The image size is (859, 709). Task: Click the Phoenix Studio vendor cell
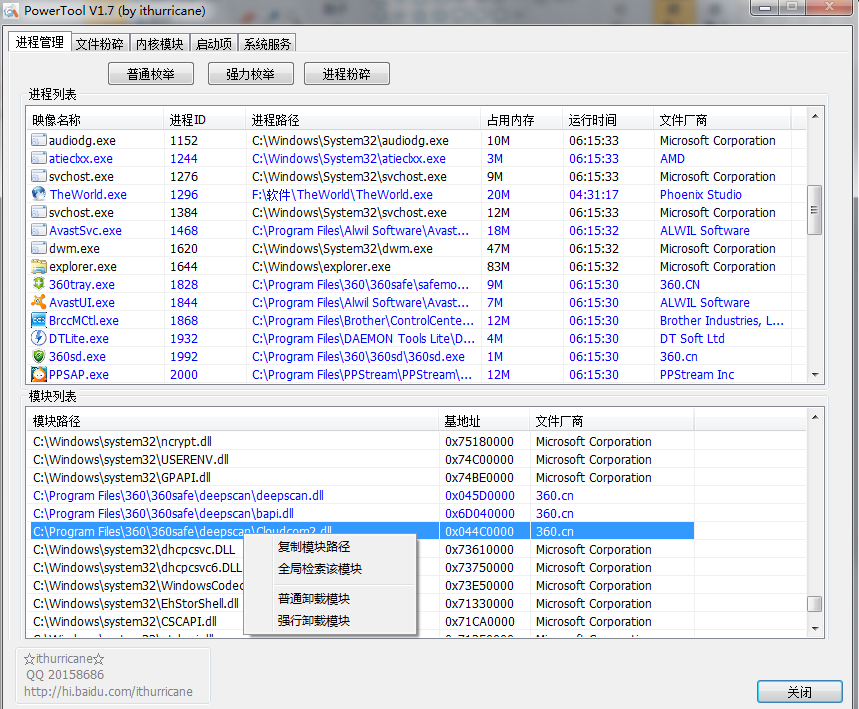701,195
